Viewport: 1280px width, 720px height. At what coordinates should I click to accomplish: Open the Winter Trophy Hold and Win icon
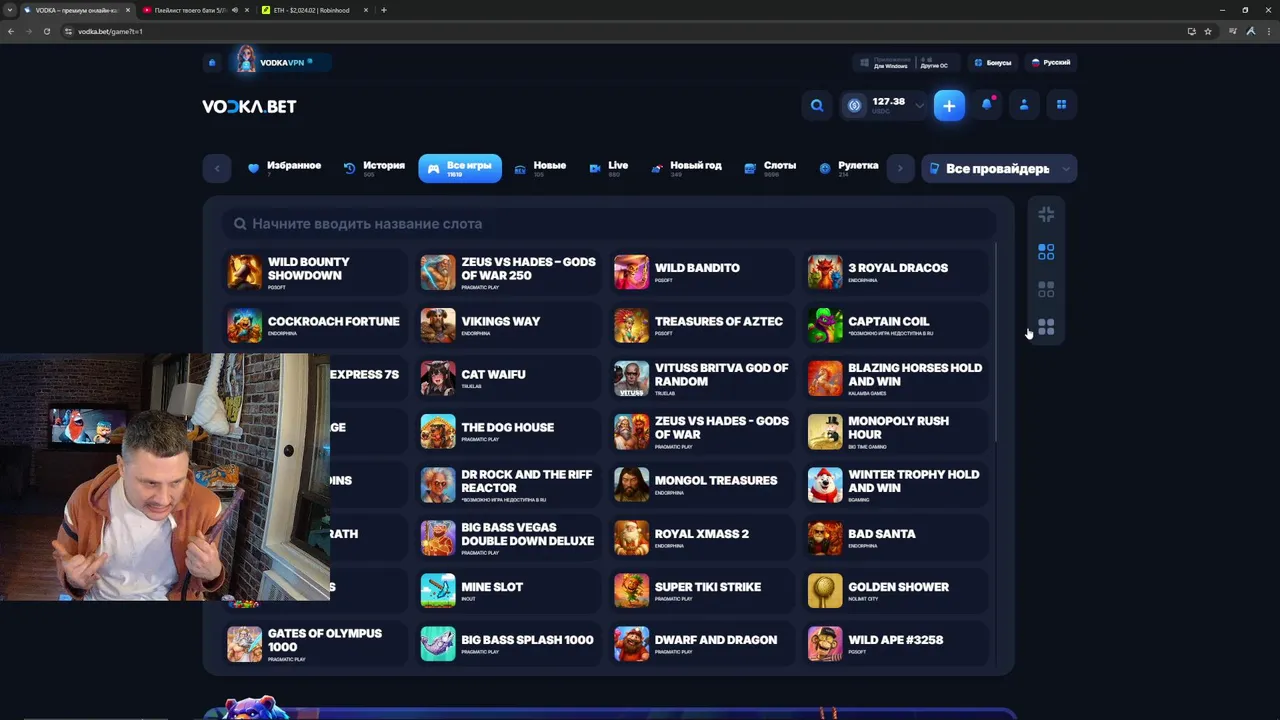(825, 484)
